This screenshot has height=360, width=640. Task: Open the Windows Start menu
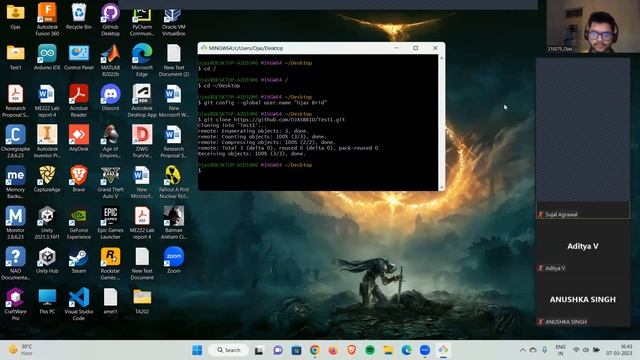click(x=197, y=350)
